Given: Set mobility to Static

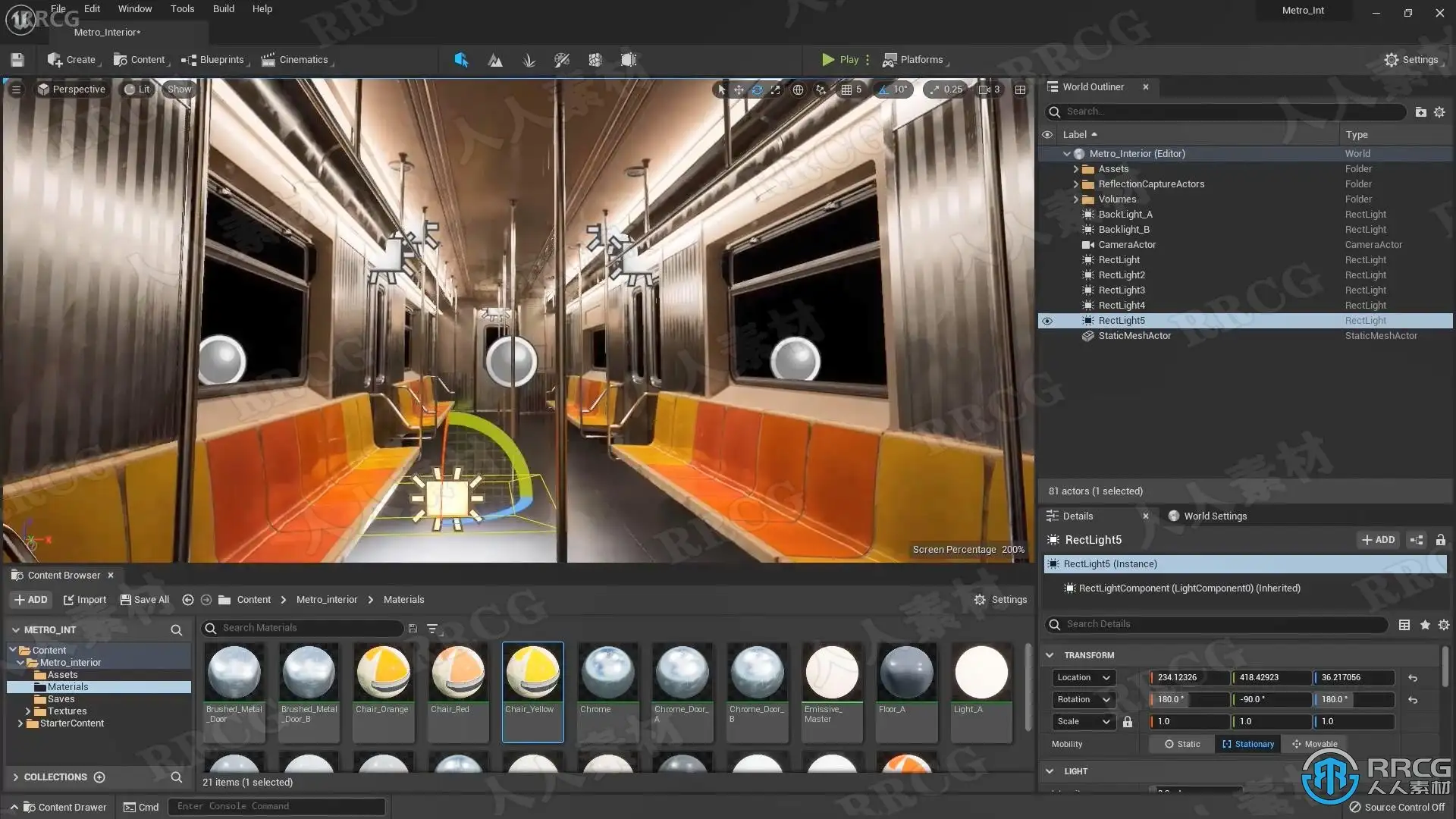Looking at the screenshot, I should coord(1181,744).
